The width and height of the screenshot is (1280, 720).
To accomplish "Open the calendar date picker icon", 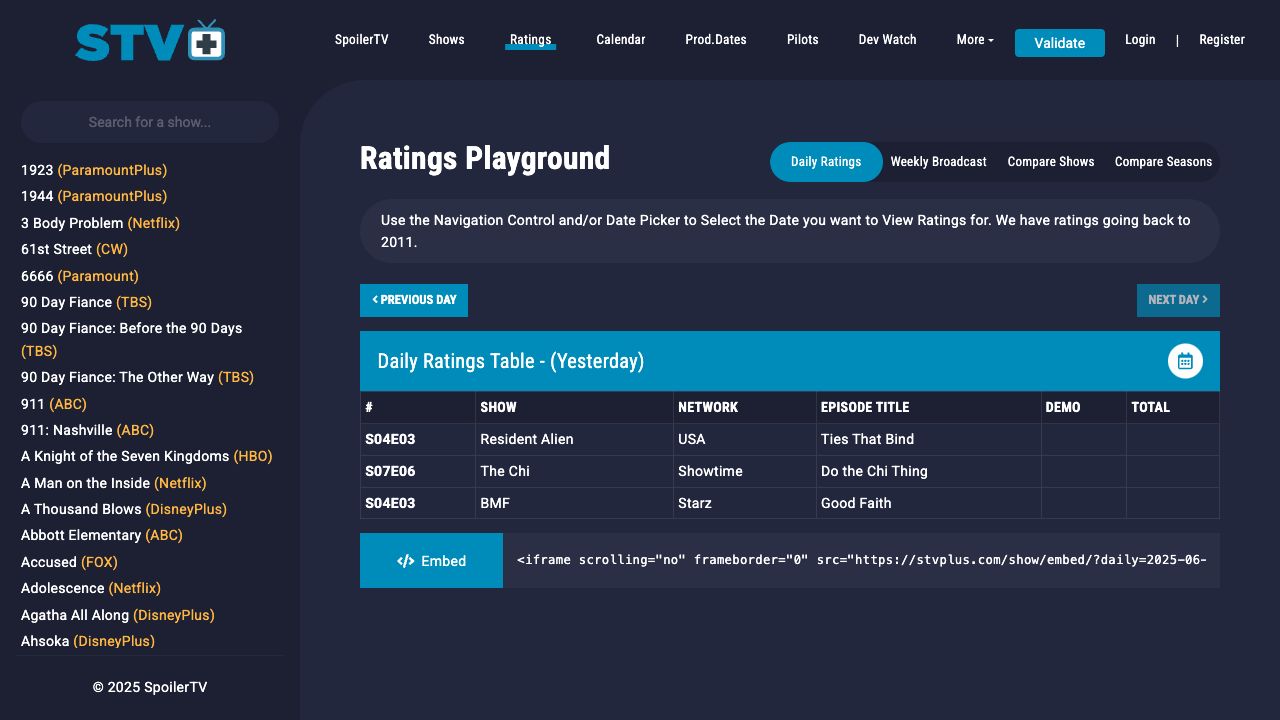I will pos(1185,361).
